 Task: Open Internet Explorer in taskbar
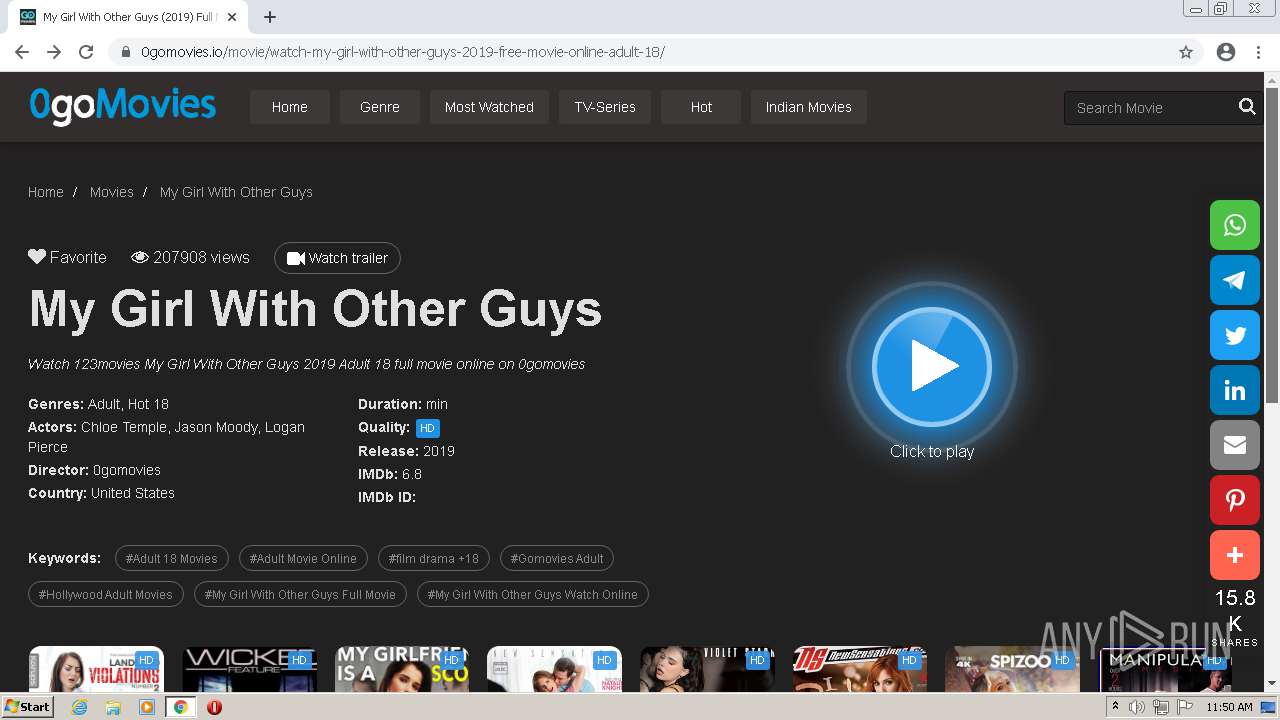(80, 707)
